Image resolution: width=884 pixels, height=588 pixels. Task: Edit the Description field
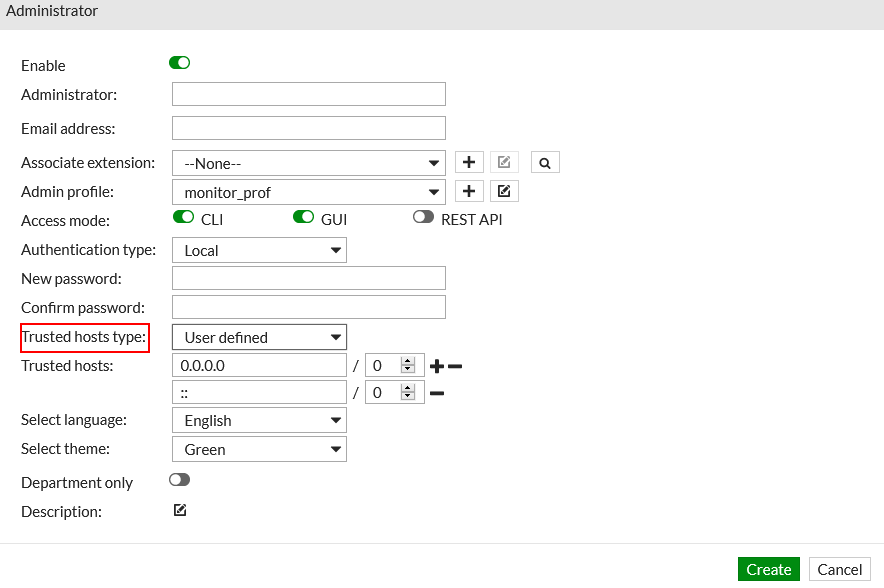(180, 511)
